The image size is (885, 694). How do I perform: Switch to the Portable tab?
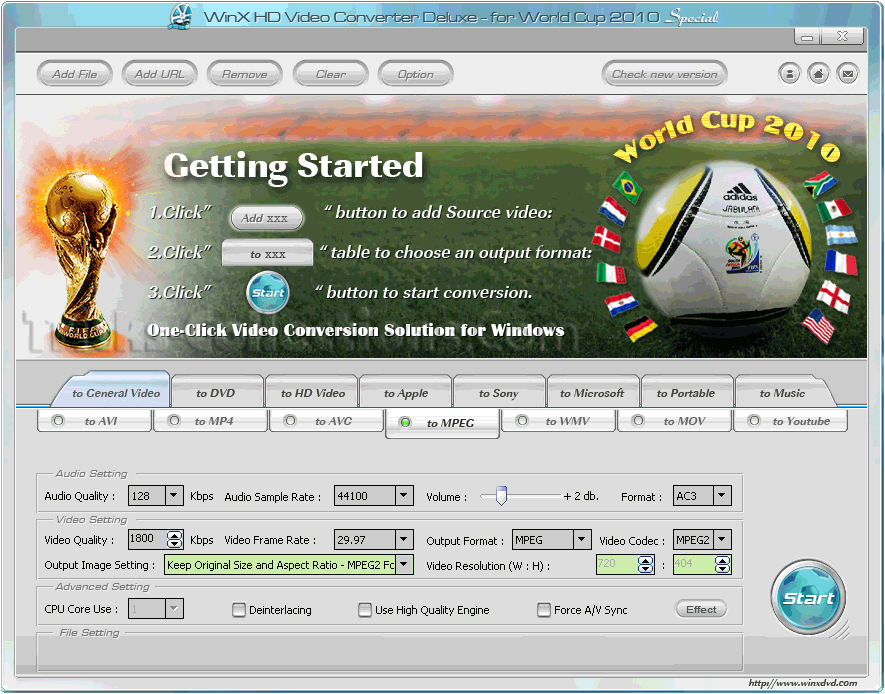pos(686,393)
